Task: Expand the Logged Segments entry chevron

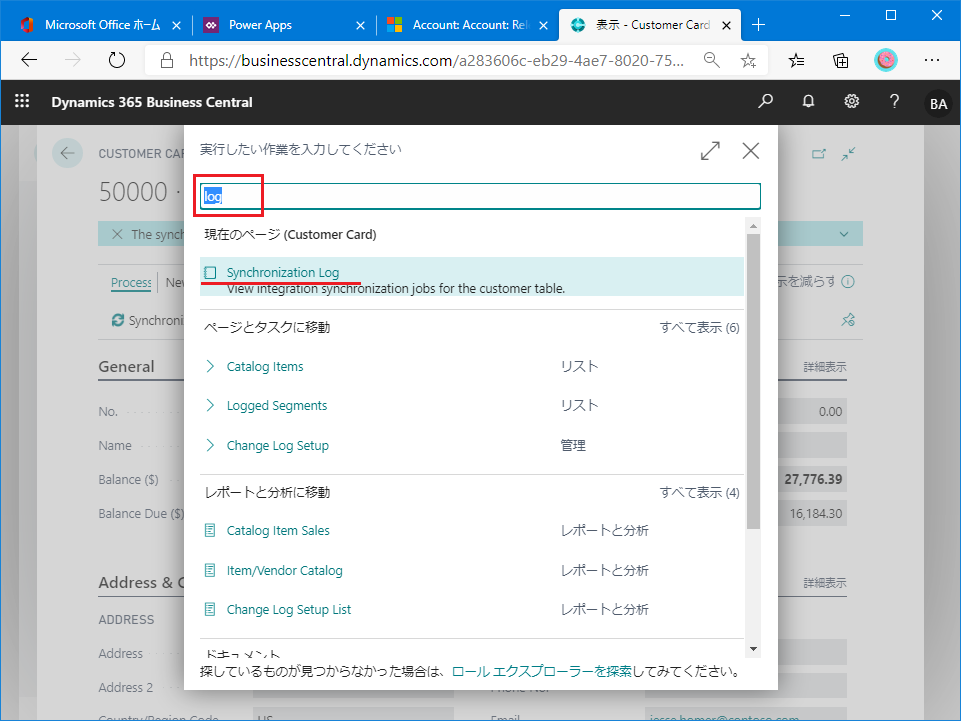Action: tap(210, 406)
